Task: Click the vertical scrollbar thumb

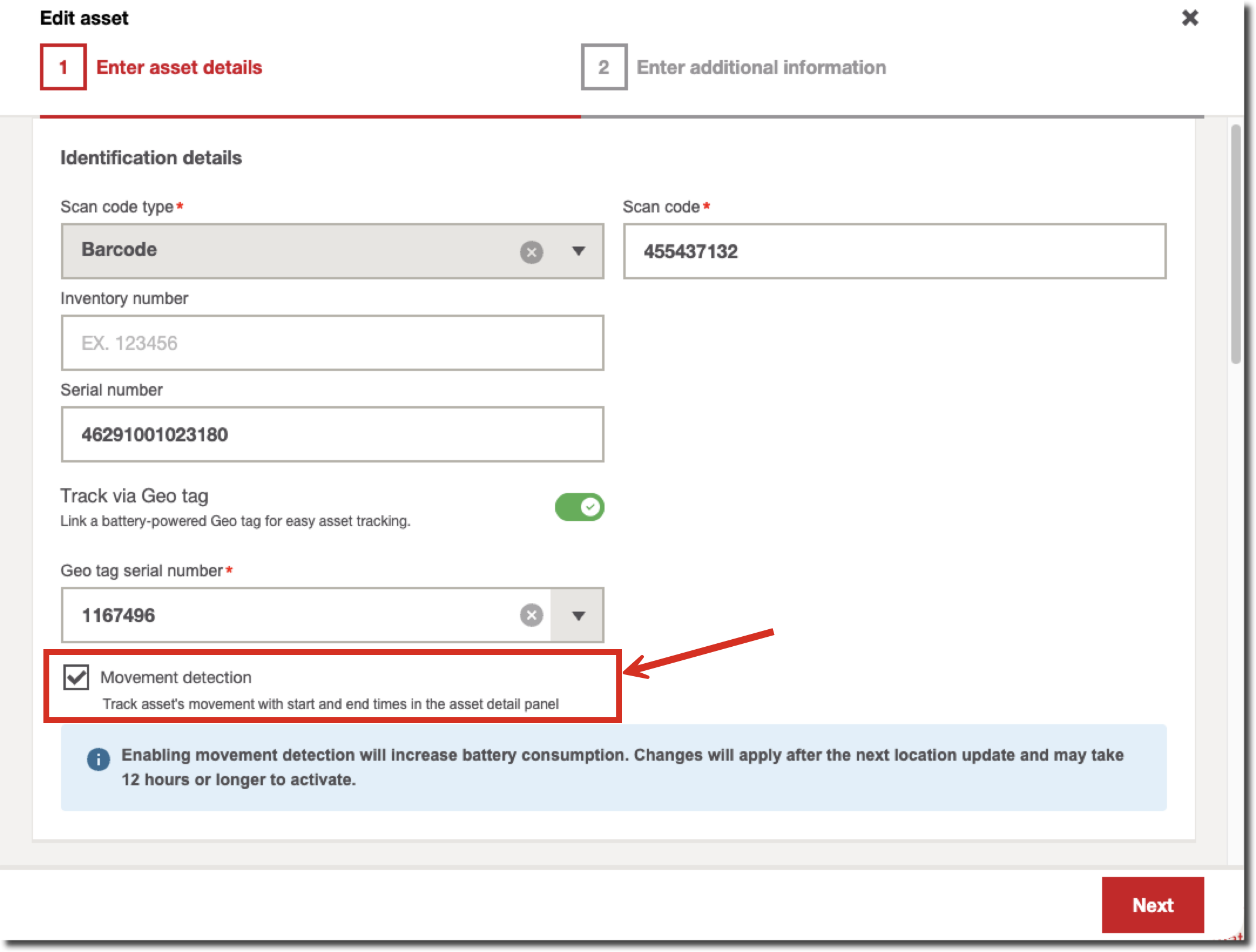Action: [1235, 244]
